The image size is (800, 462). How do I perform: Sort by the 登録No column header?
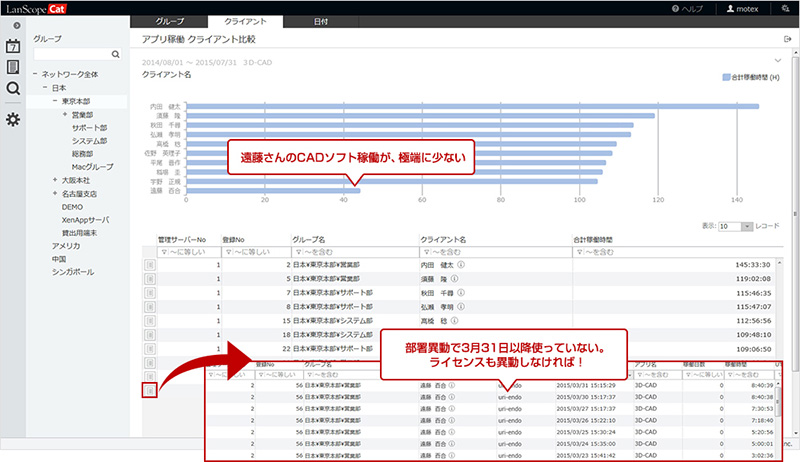point(233,240)
